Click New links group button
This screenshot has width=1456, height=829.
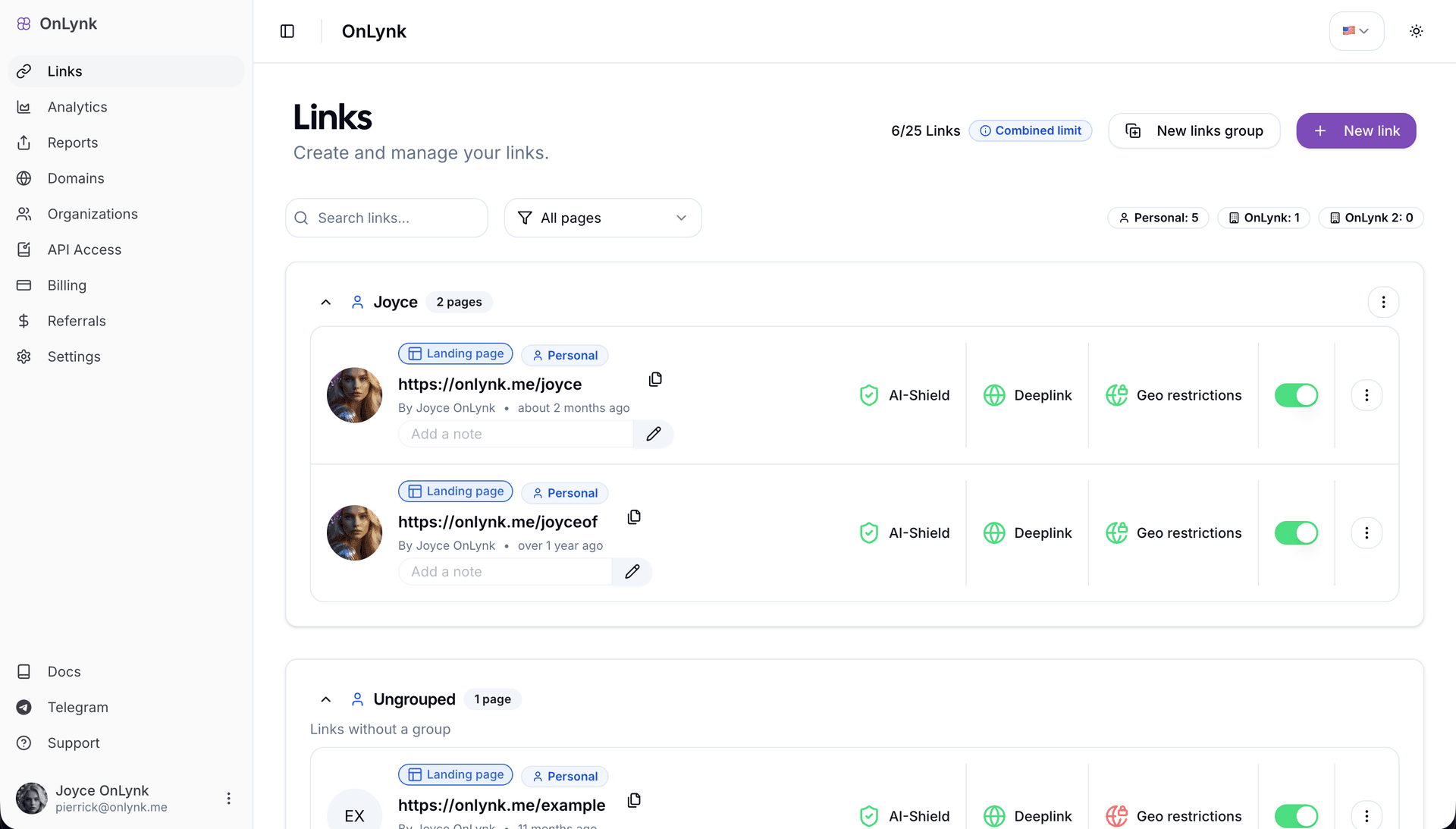tap(1194, 130)
